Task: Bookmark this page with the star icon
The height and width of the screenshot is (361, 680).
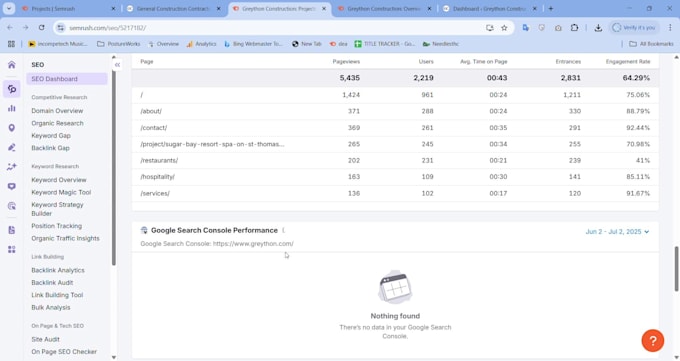Action: tap(504, 28)
